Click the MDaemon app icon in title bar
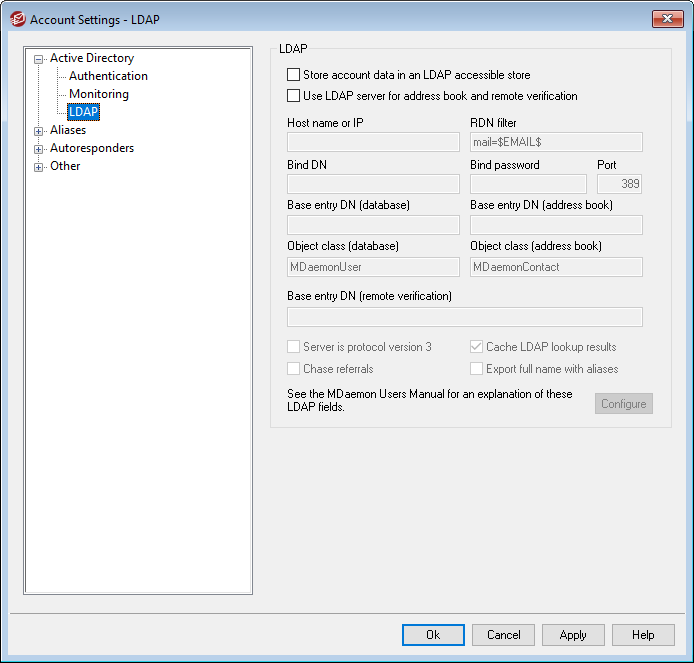694x663 pixels. [17, 19]
